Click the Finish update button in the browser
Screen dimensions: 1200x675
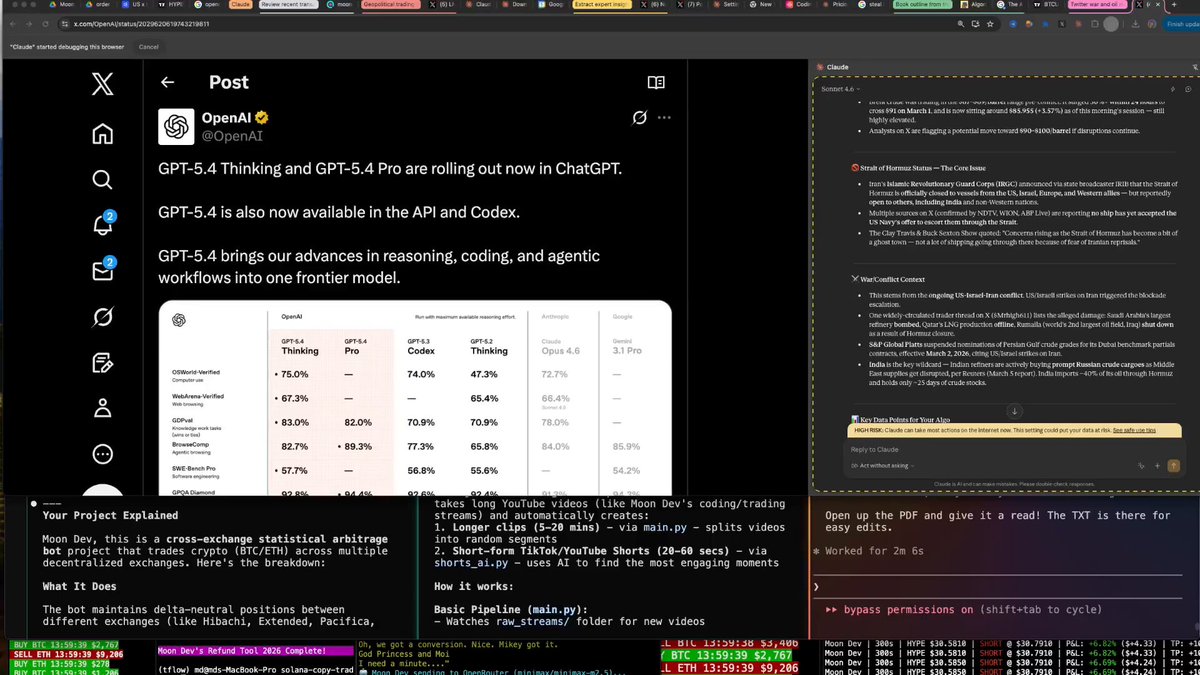(1180, 23)
